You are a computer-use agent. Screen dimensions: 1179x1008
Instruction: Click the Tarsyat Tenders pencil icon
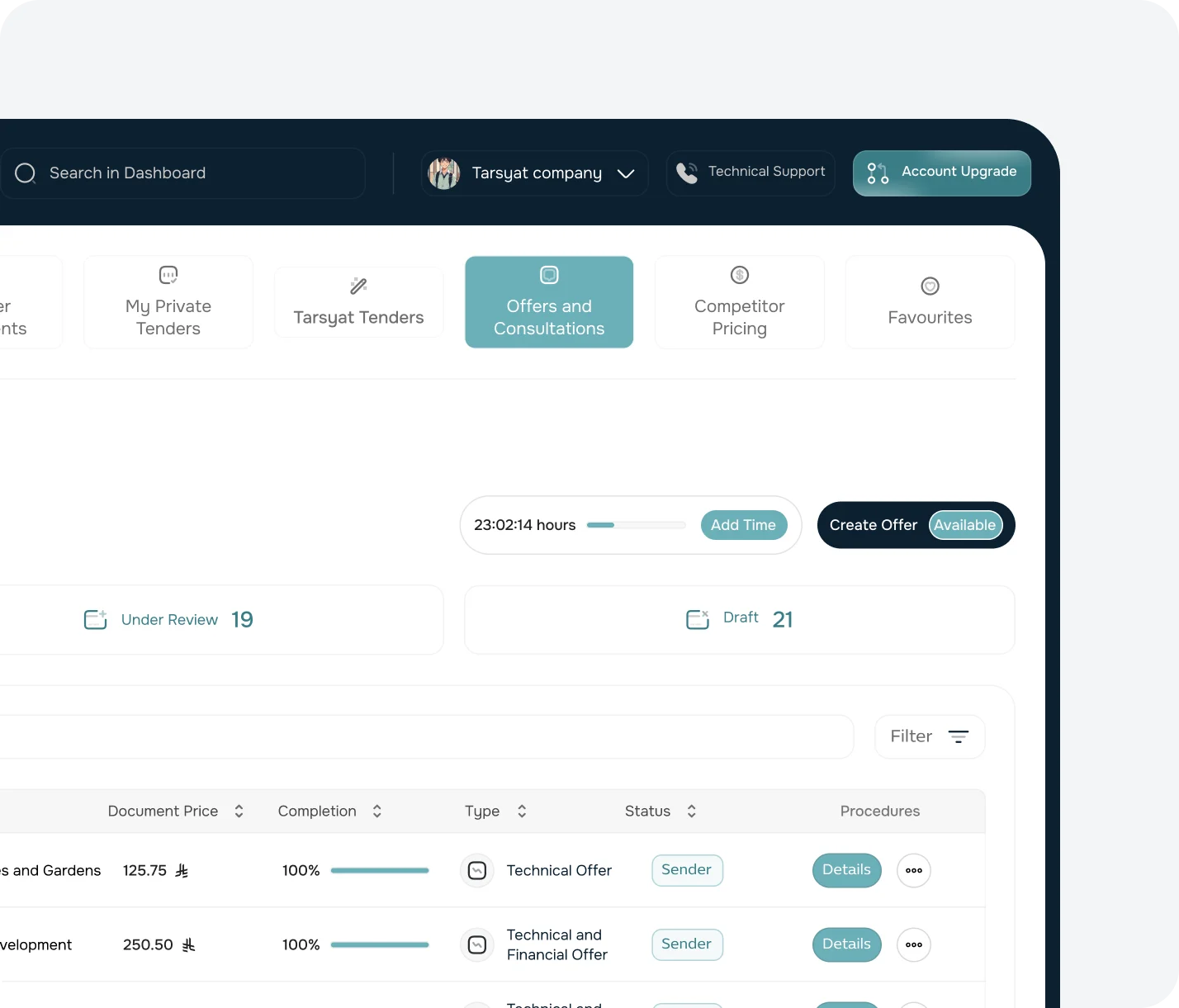358,286
